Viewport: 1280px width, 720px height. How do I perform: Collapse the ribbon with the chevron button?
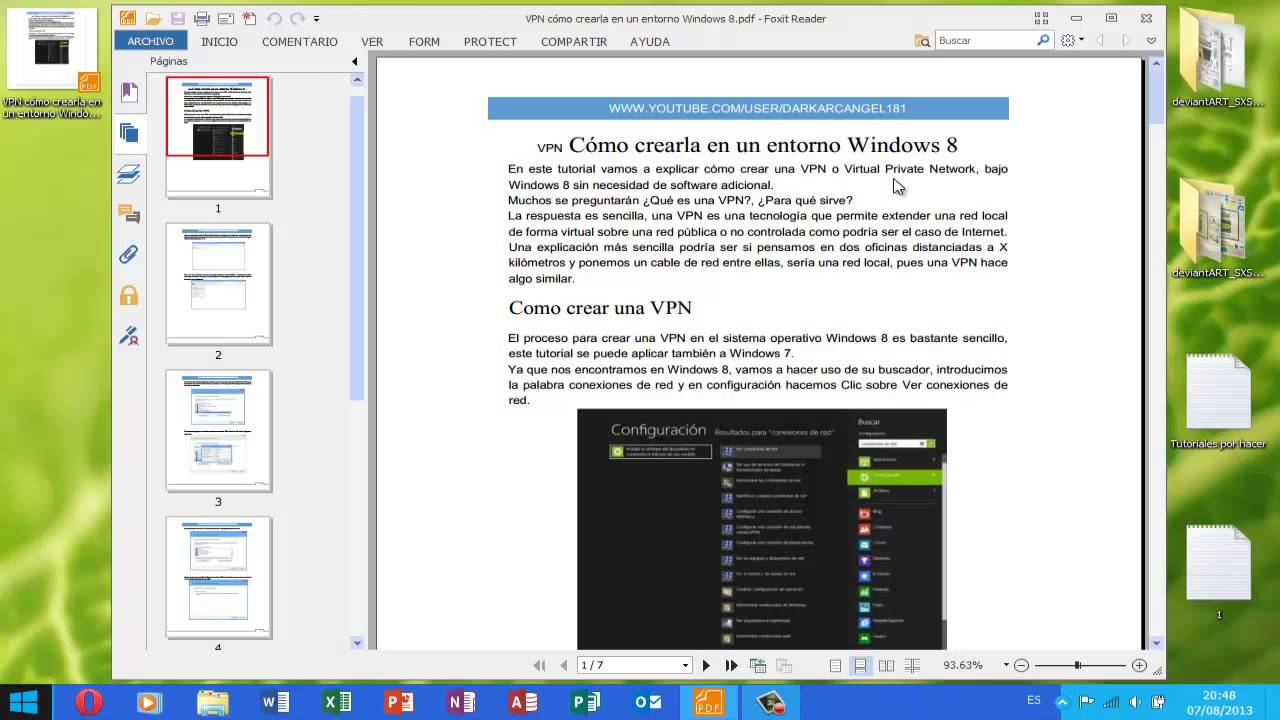click(1151, 40)
